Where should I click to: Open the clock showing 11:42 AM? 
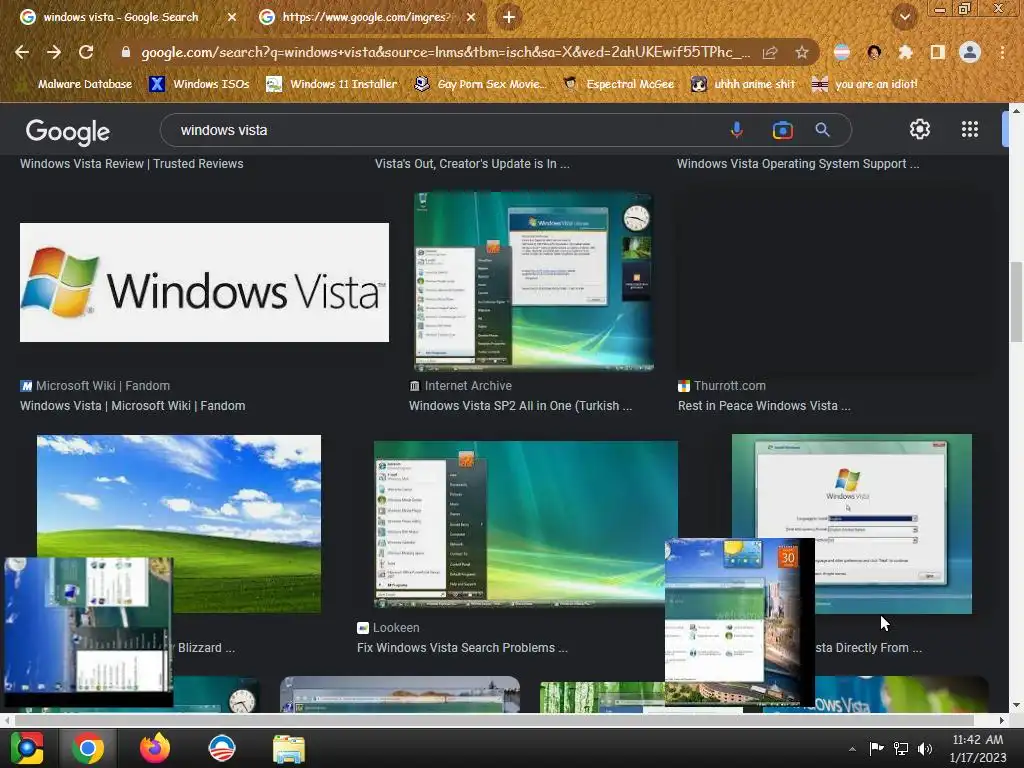point(978,748)
